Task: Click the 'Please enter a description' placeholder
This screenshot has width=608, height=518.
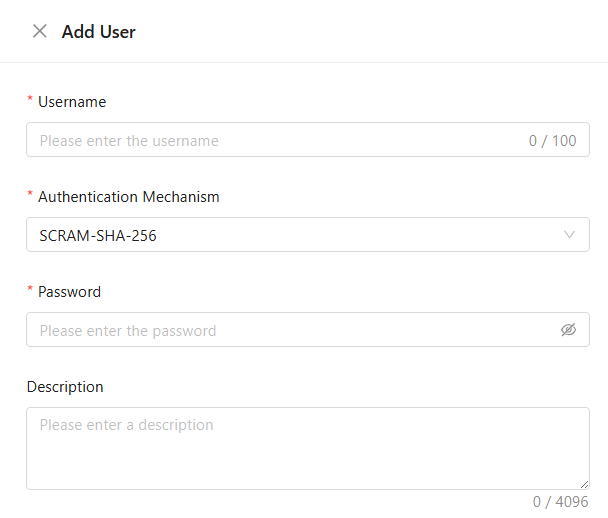Action: click(x=126, y=425)
